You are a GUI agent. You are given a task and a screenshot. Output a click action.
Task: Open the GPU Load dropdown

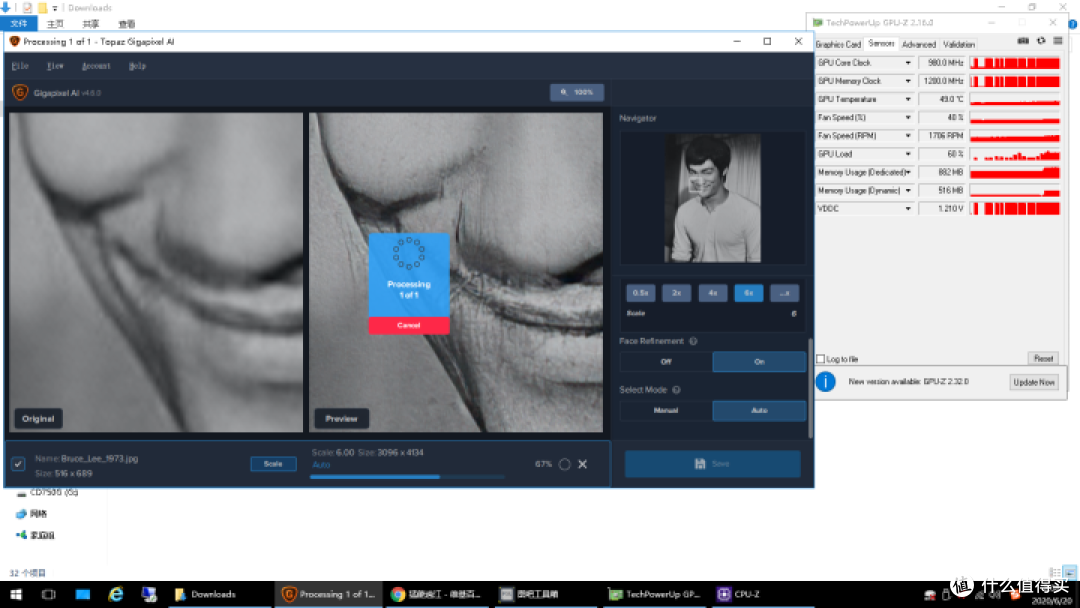tap(908, 154)
